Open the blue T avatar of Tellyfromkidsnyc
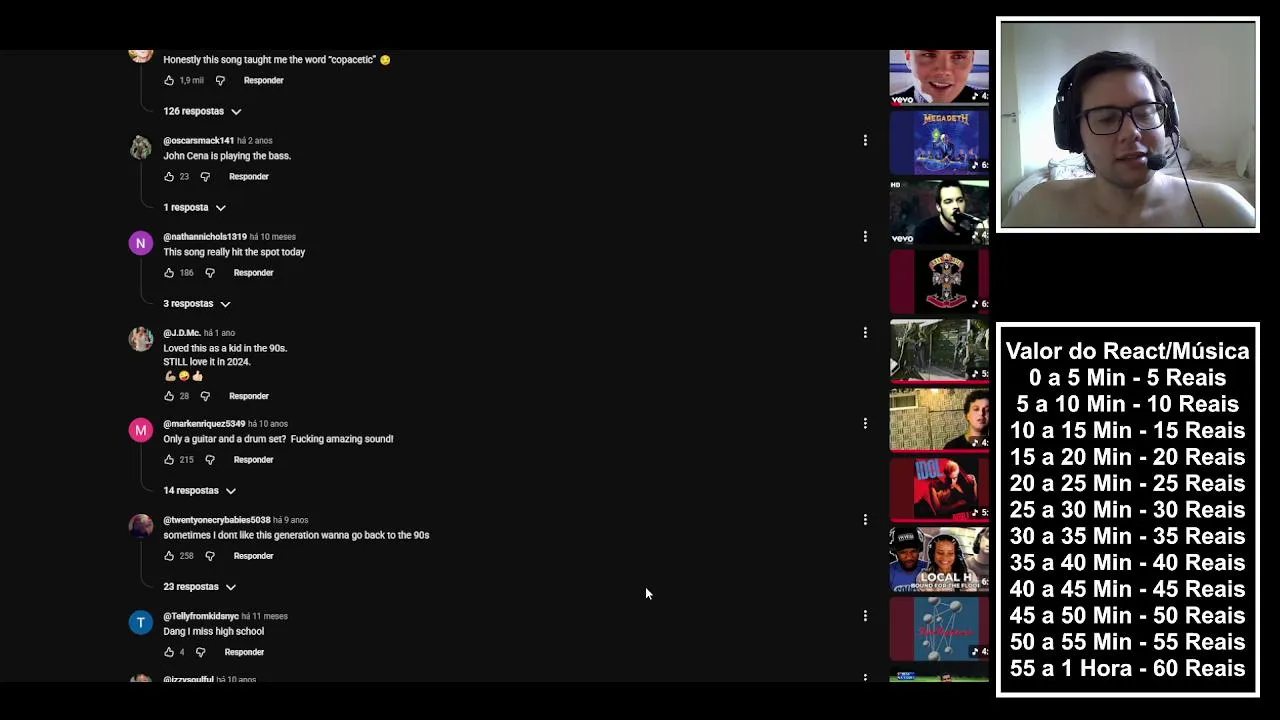 click(141, 622)
